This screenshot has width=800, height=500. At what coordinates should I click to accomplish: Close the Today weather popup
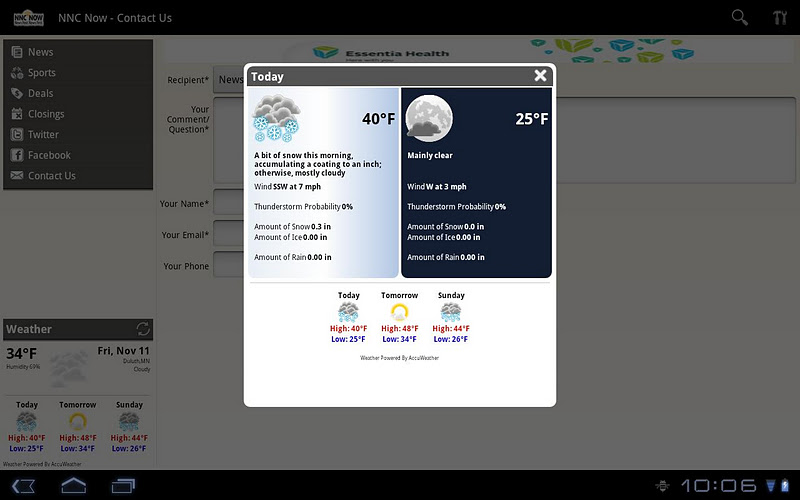[x=540, y=76]
